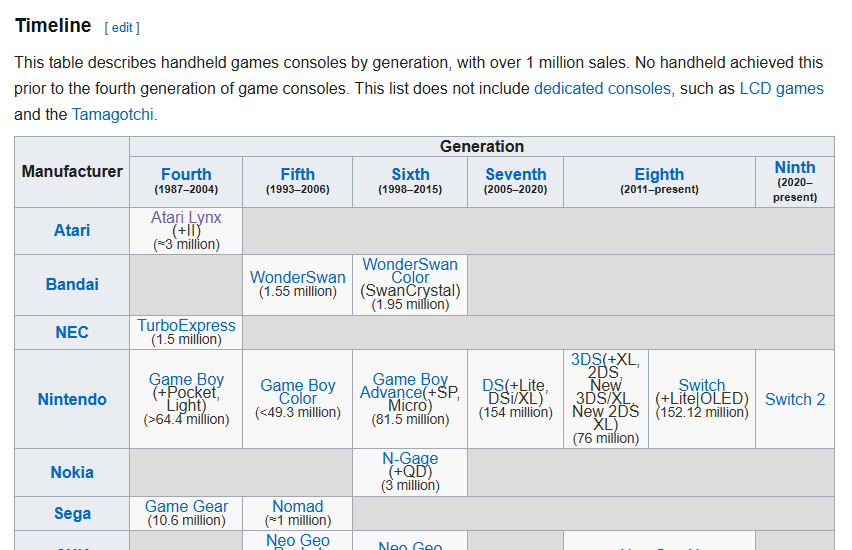The image size is (852, 550).
Task: Click the (2011–present) date range
Action: [659, 189]
